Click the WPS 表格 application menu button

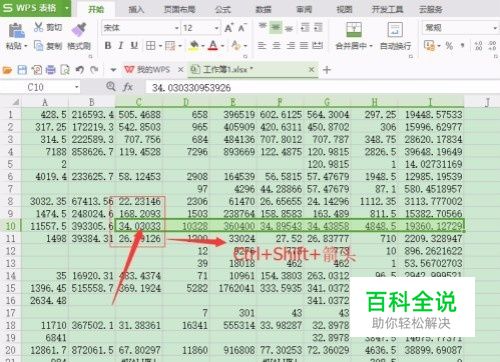click(35, 8)
